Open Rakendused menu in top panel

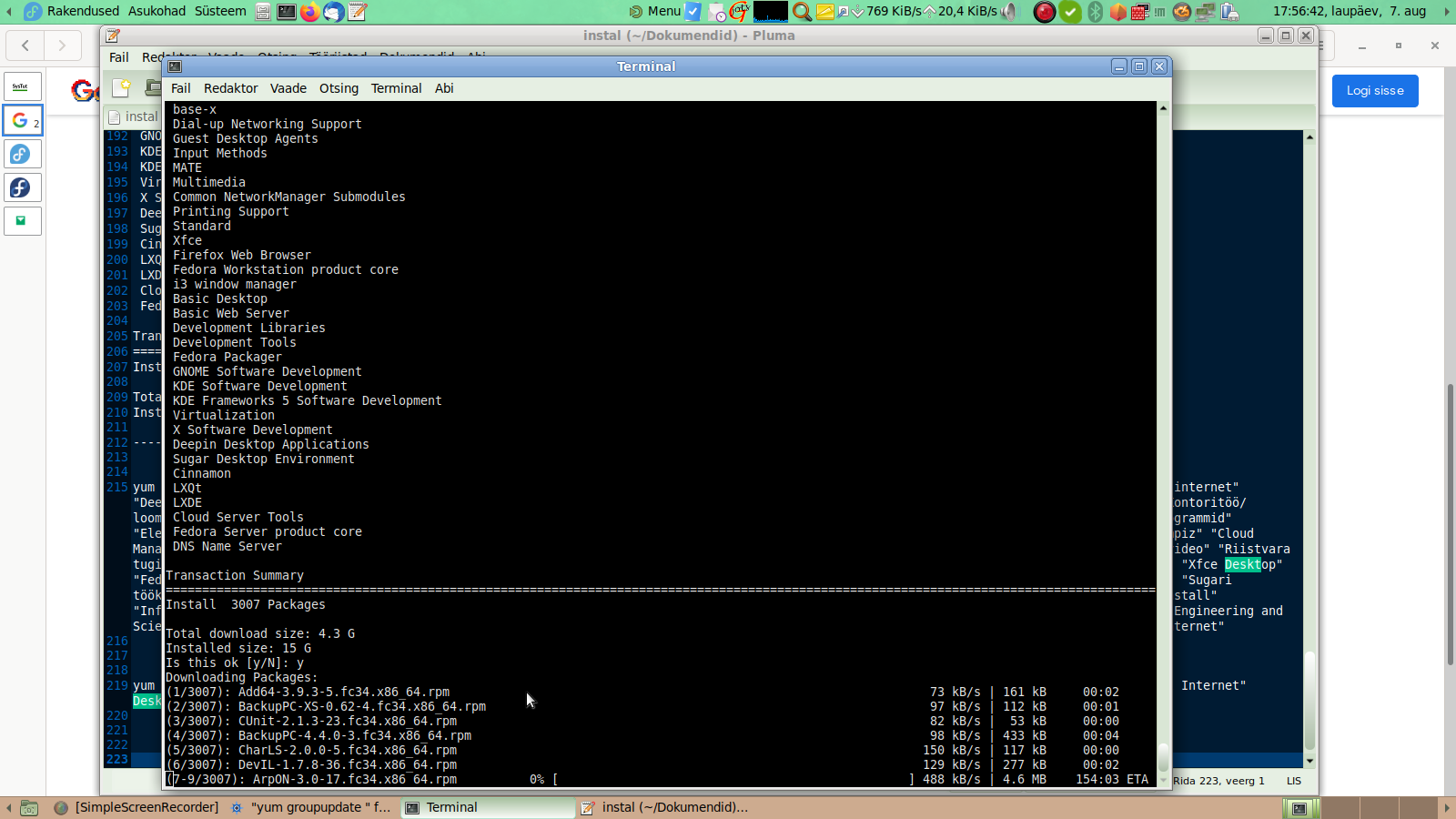[83, 11]
